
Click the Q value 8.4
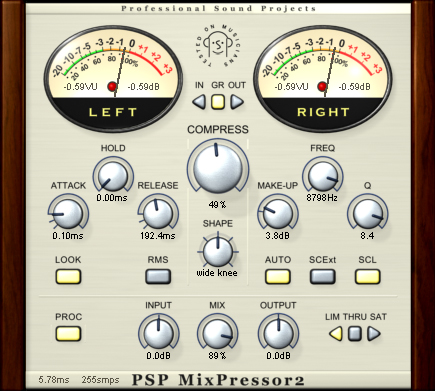(x=367, y=236)
